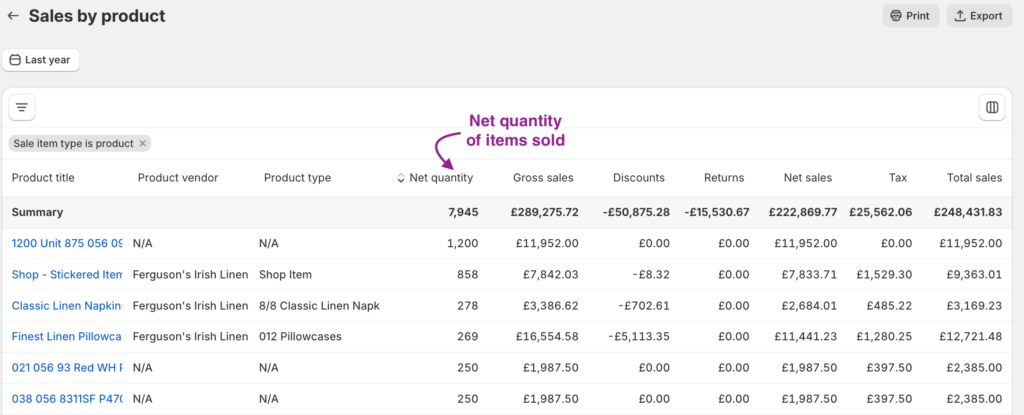Open the Finest Linen Pillowcase product link
The width and height of the screenshot is (1024, 415).
click(67, 337)
